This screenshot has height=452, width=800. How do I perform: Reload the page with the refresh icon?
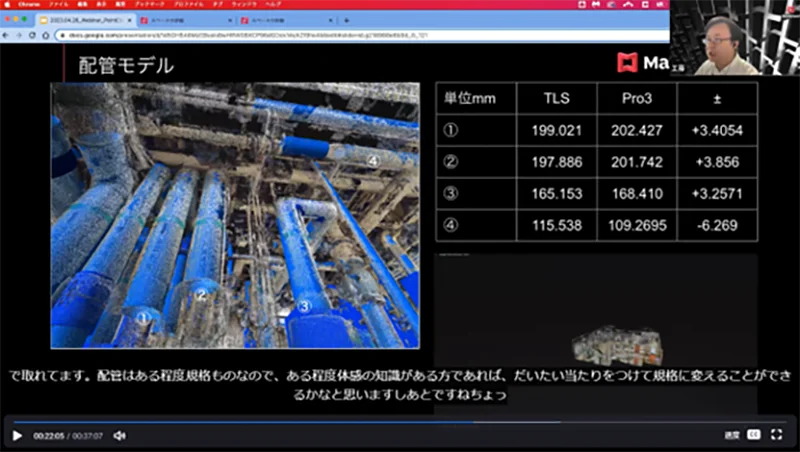[32, 33]
